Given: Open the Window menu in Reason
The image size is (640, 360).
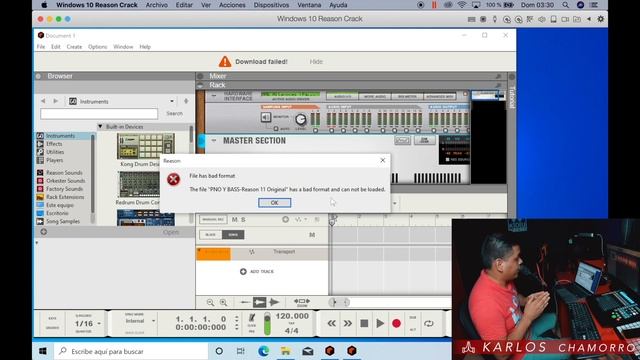Looking at the screenshot, I should pyautogui.click(x=123, y=47).
